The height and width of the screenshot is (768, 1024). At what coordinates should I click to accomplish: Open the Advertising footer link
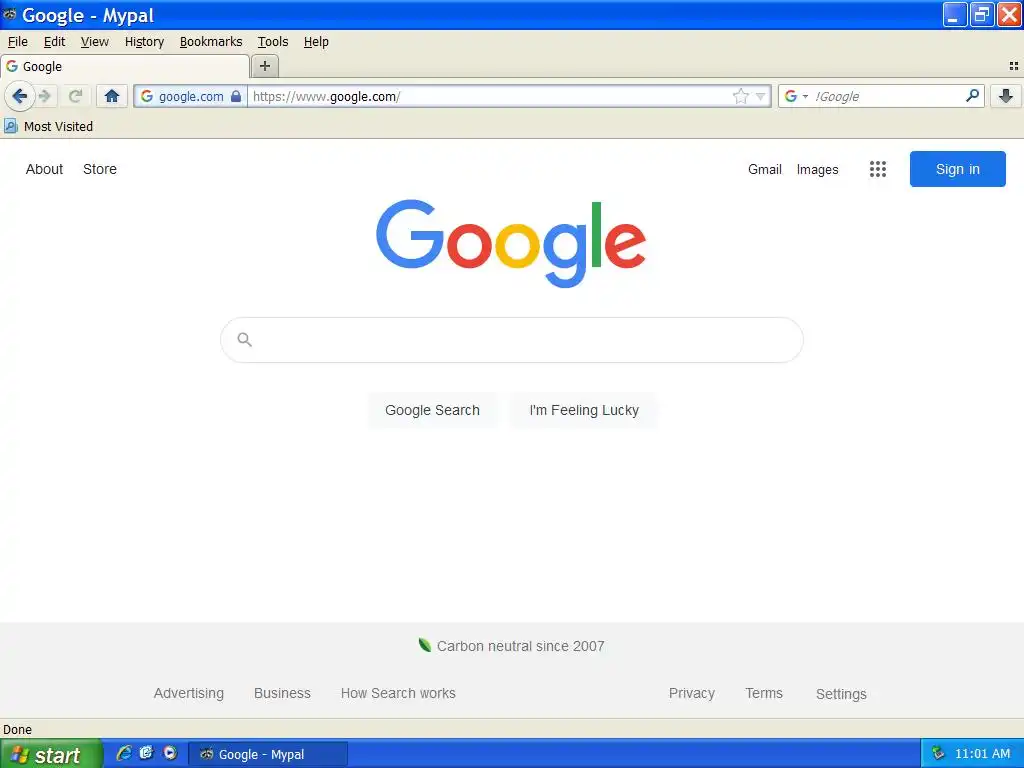pos(189,693)
